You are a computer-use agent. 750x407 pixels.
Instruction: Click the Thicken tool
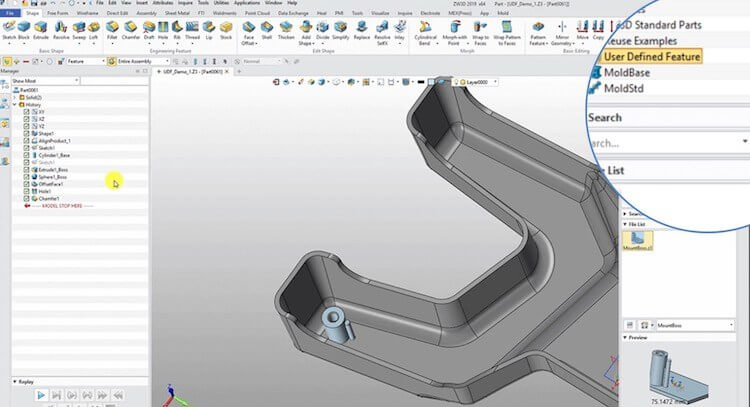[286, 31]
